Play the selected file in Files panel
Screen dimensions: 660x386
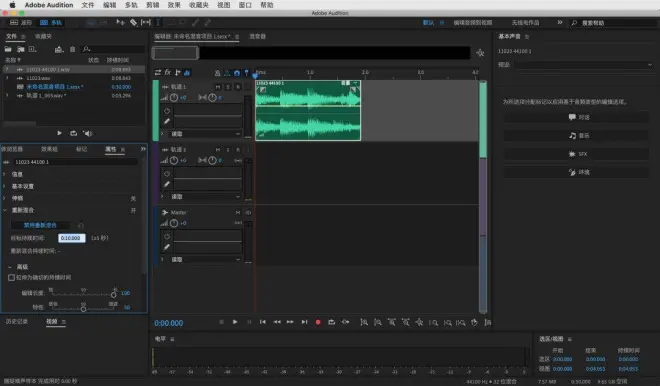(x=59, y=133)
